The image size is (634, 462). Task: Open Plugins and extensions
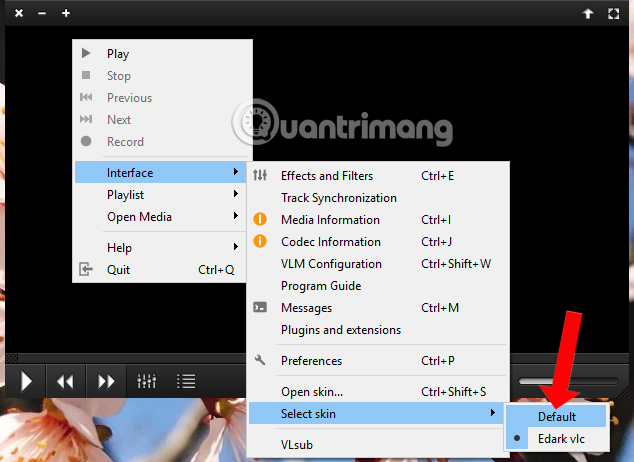pyautogui.click(x=378, y=330)
